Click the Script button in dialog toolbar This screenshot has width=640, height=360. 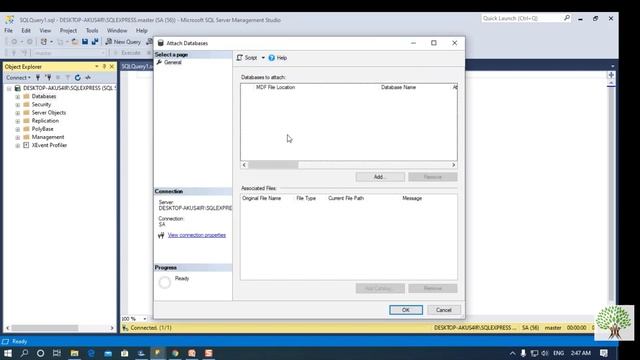pos(247,58)
